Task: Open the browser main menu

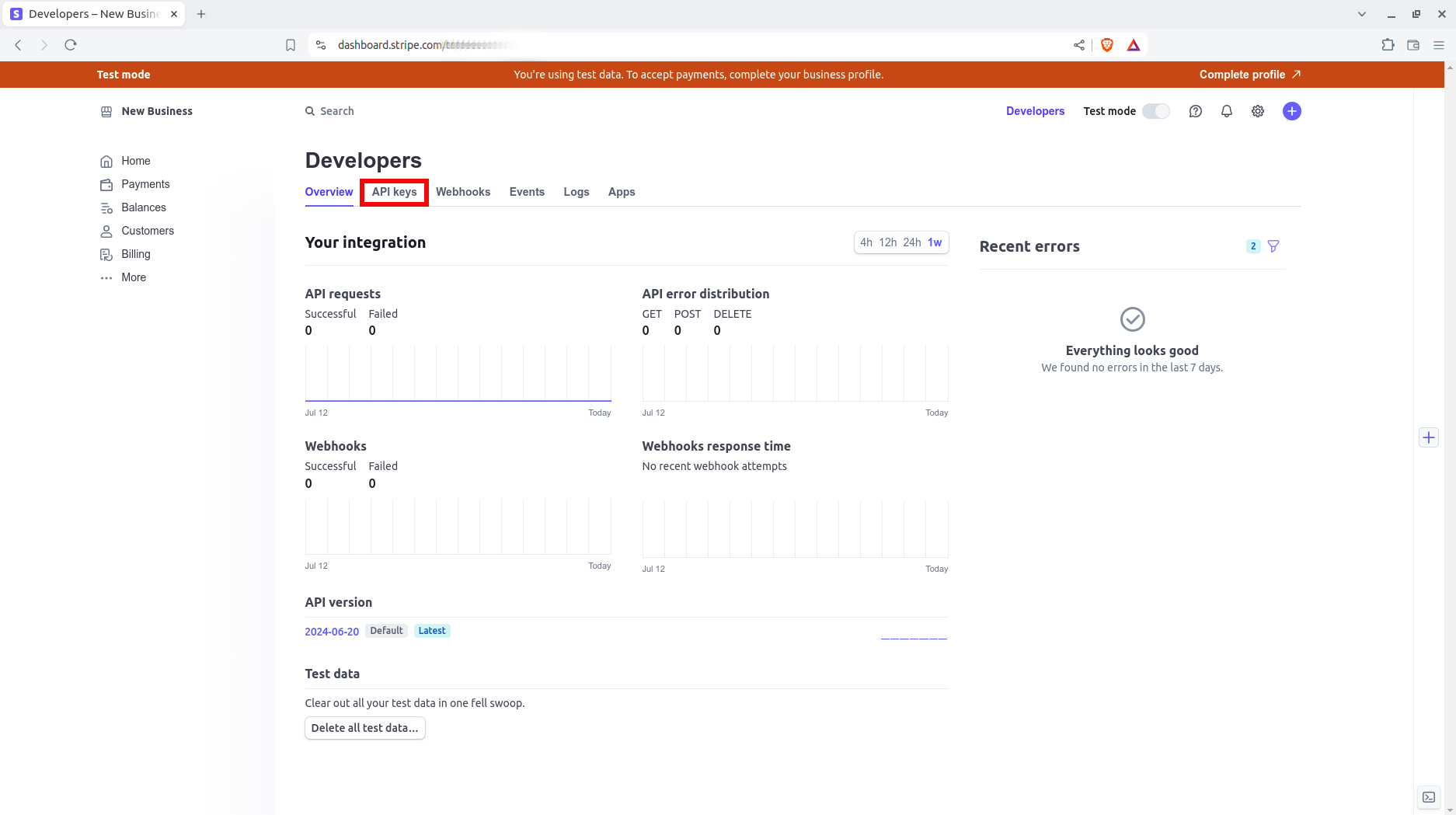Action: tap(1439, 45)
